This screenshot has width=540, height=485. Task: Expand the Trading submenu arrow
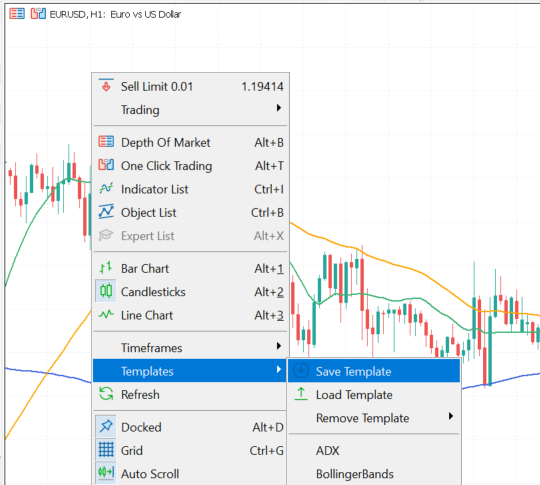(279, 109)
